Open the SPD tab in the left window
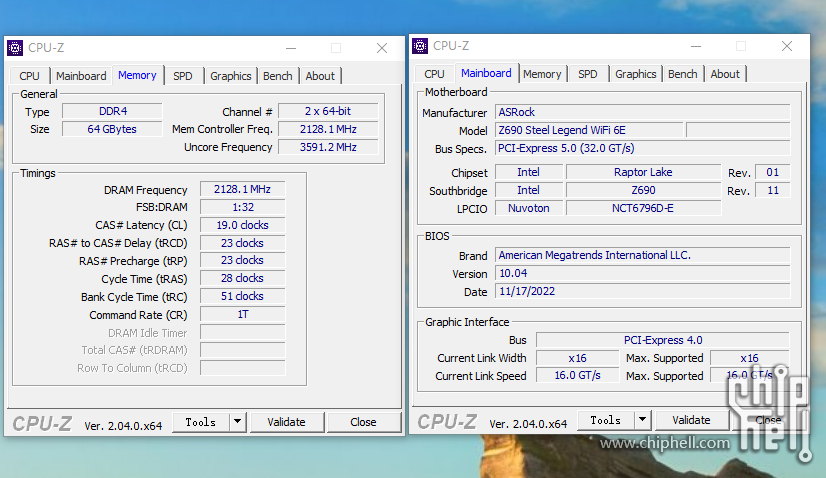This screenshot has width=826, height=478. point(183,76)
